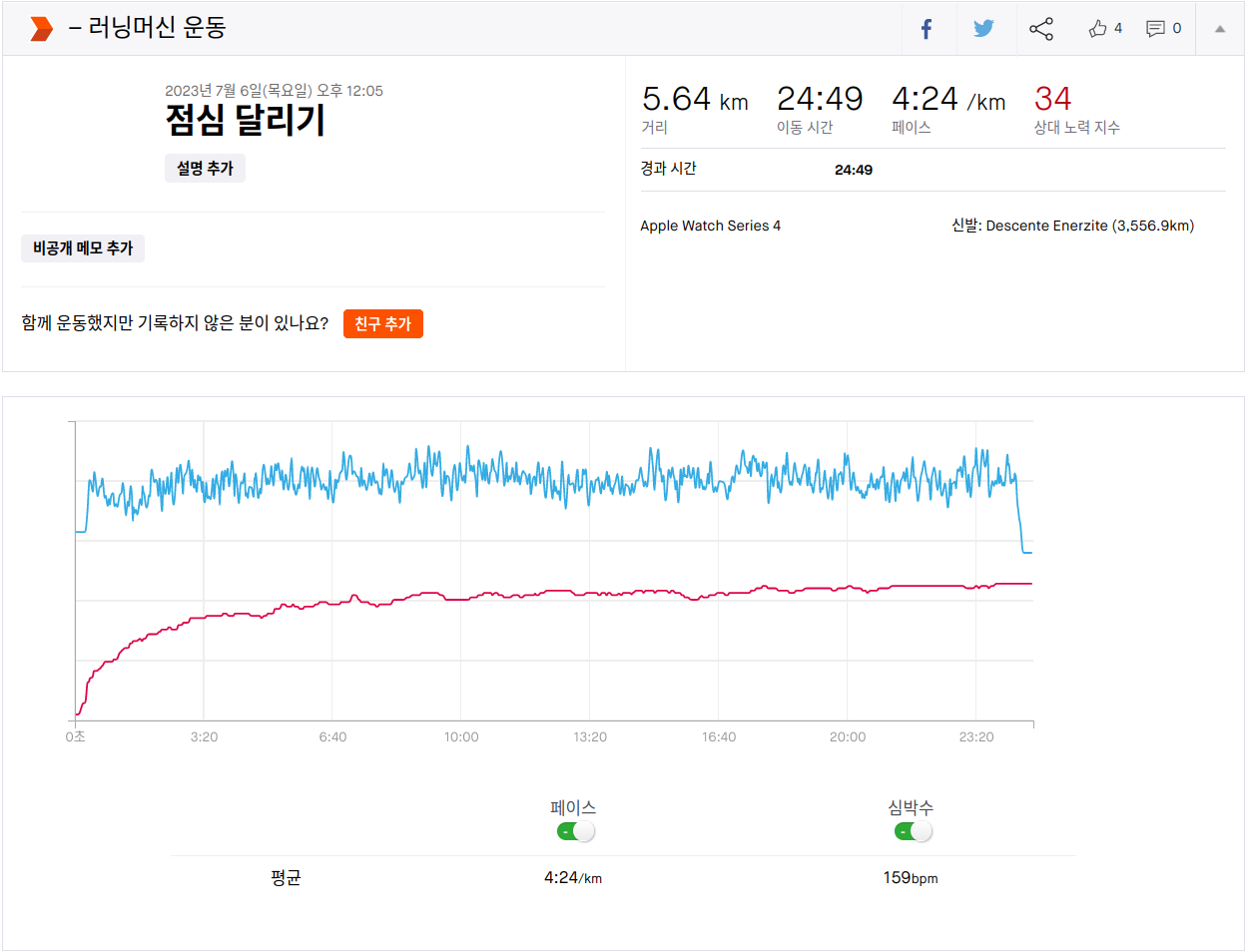Toggle the 페이스 pace graph switch
The image size is (1246, 952).
576,831
